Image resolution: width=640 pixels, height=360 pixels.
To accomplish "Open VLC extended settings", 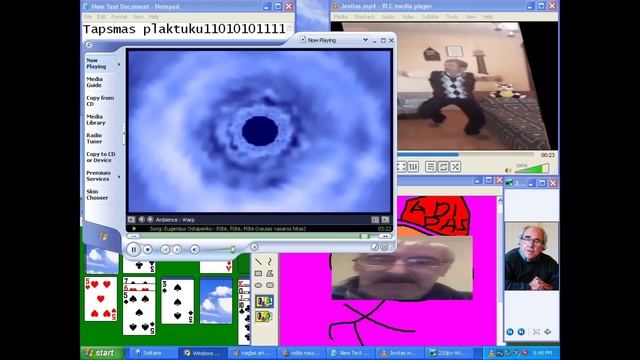I will point(413,167).
